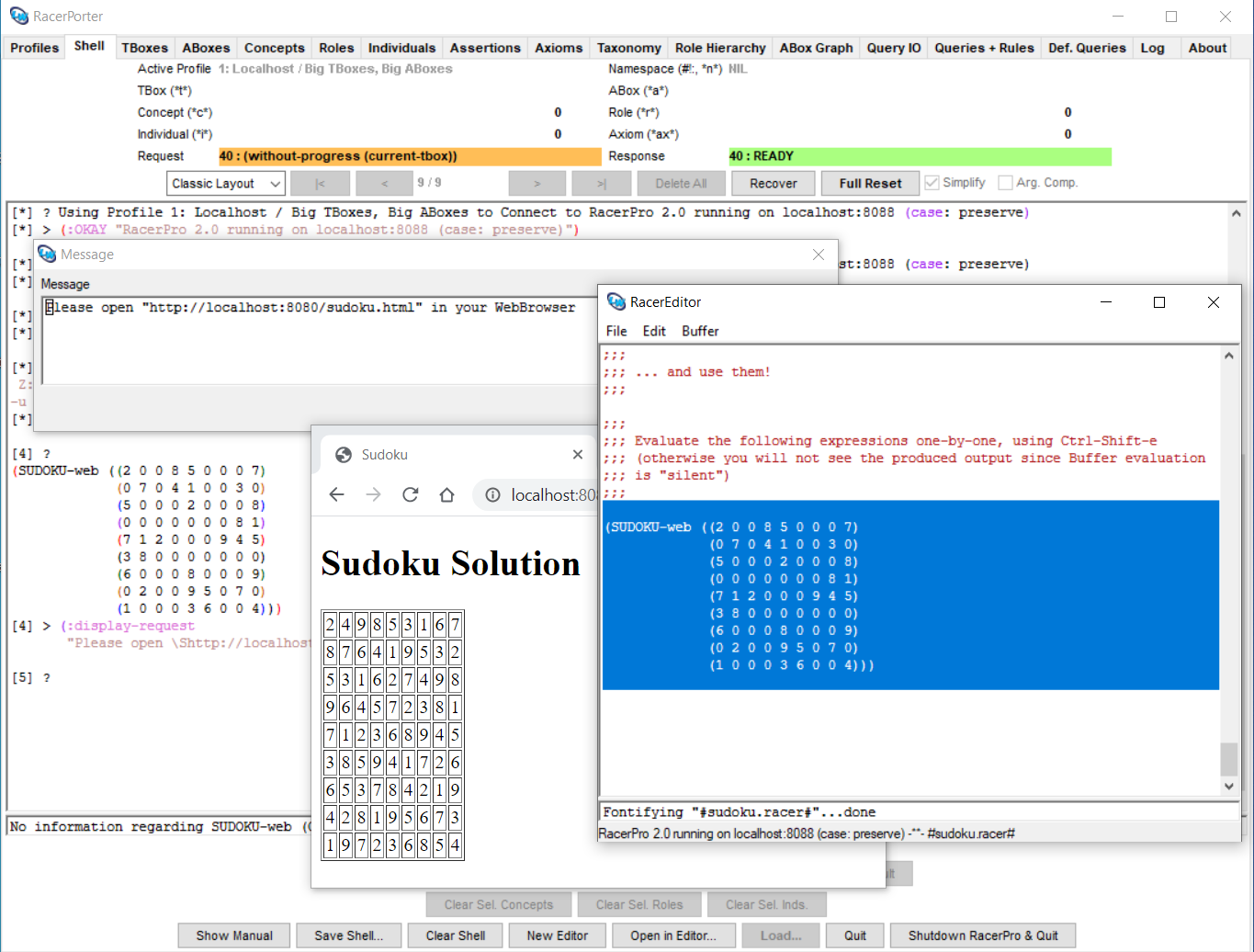Switch to the Profiles tab
This screenshot has height=952, width=1254.
tap(34, 48)
